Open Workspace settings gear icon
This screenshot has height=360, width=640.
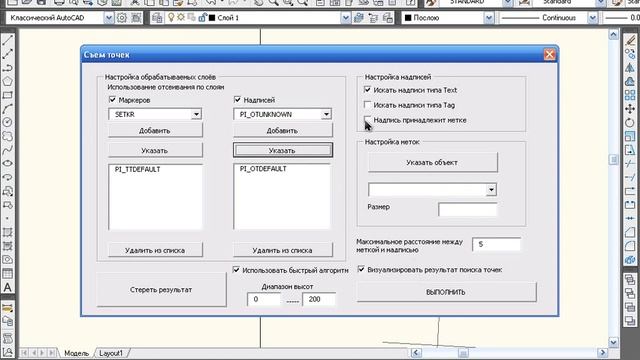[122, 18]
